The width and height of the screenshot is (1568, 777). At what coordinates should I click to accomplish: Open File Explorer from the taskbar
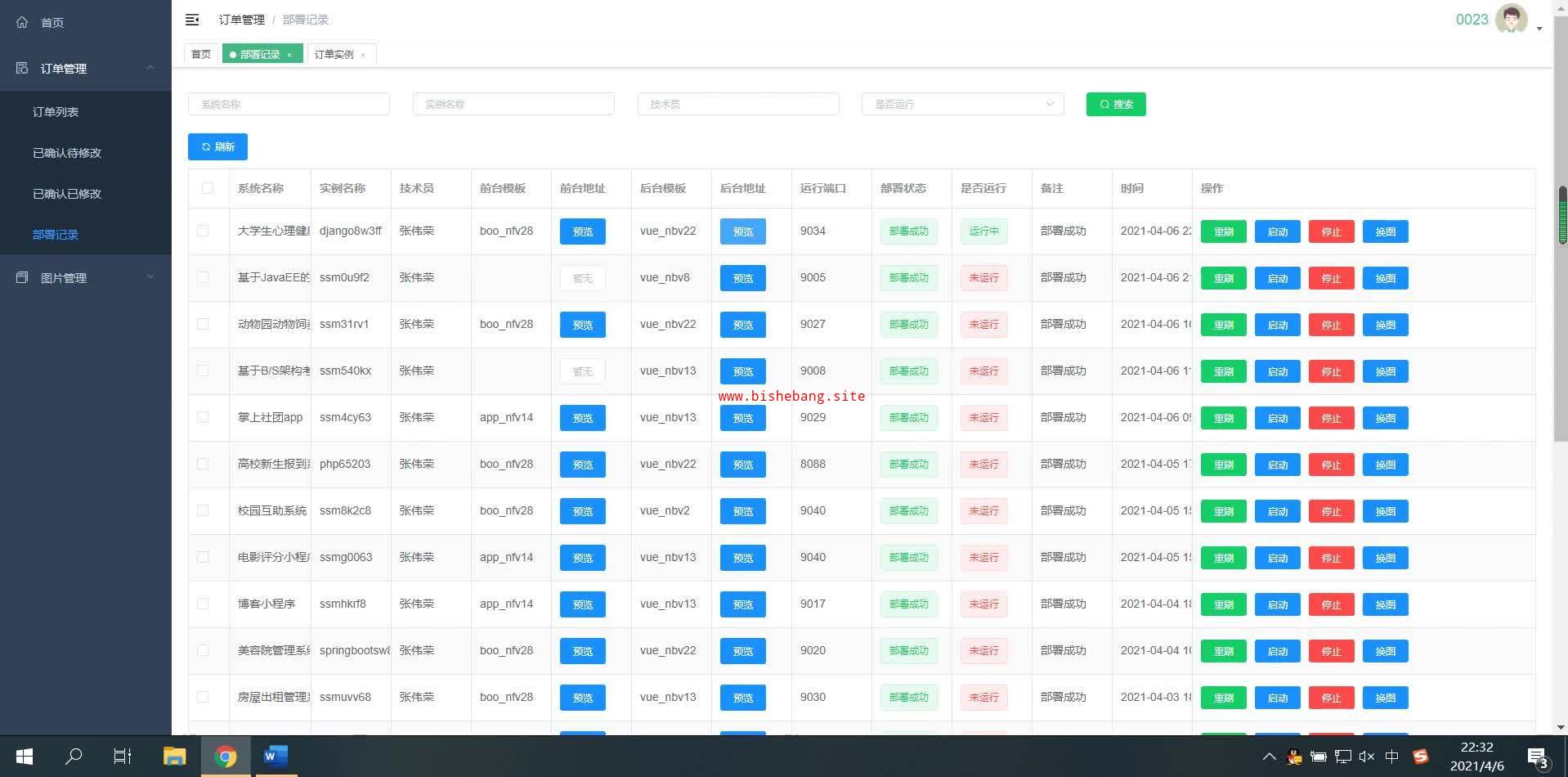coord(174,757)
